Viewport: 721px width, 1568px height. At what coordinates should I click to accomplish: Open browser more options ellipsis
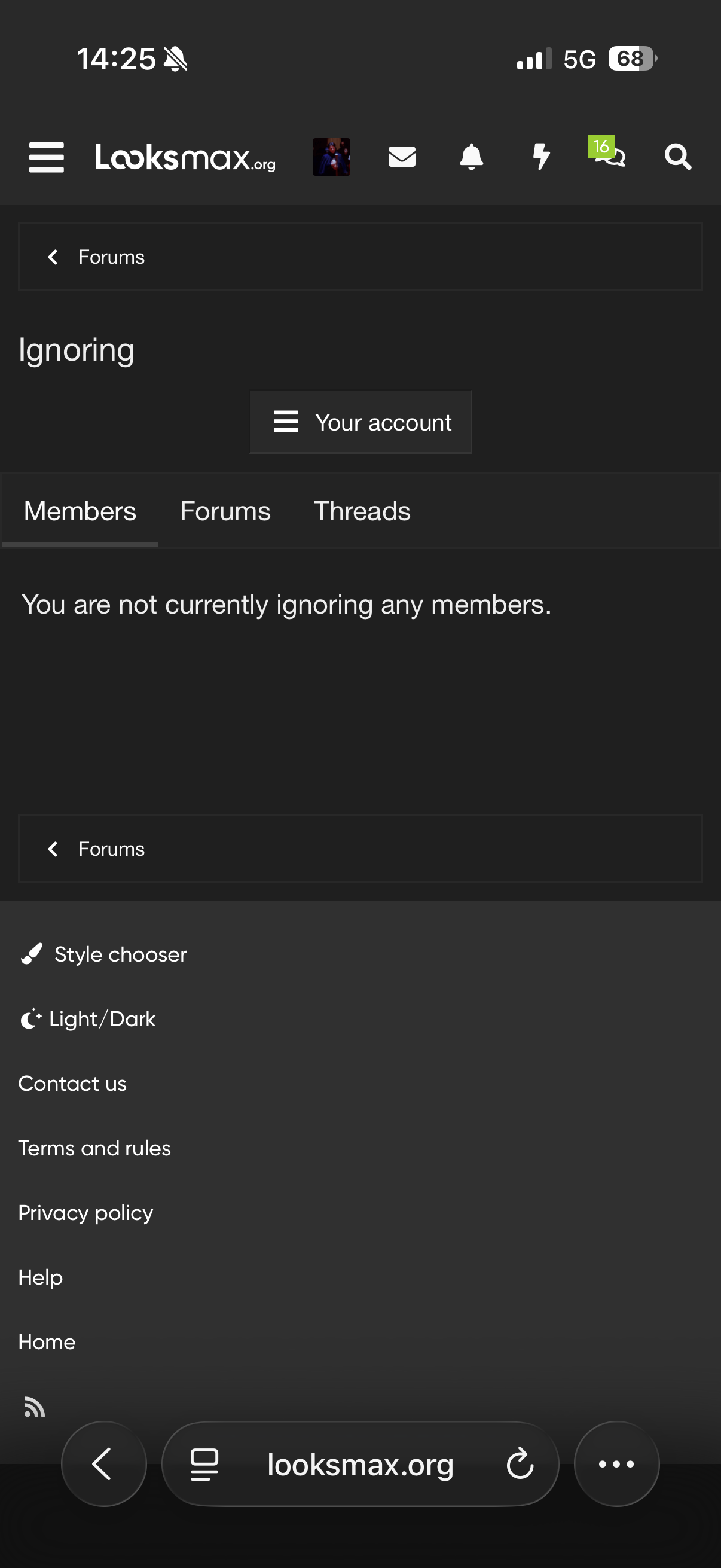616,1464
